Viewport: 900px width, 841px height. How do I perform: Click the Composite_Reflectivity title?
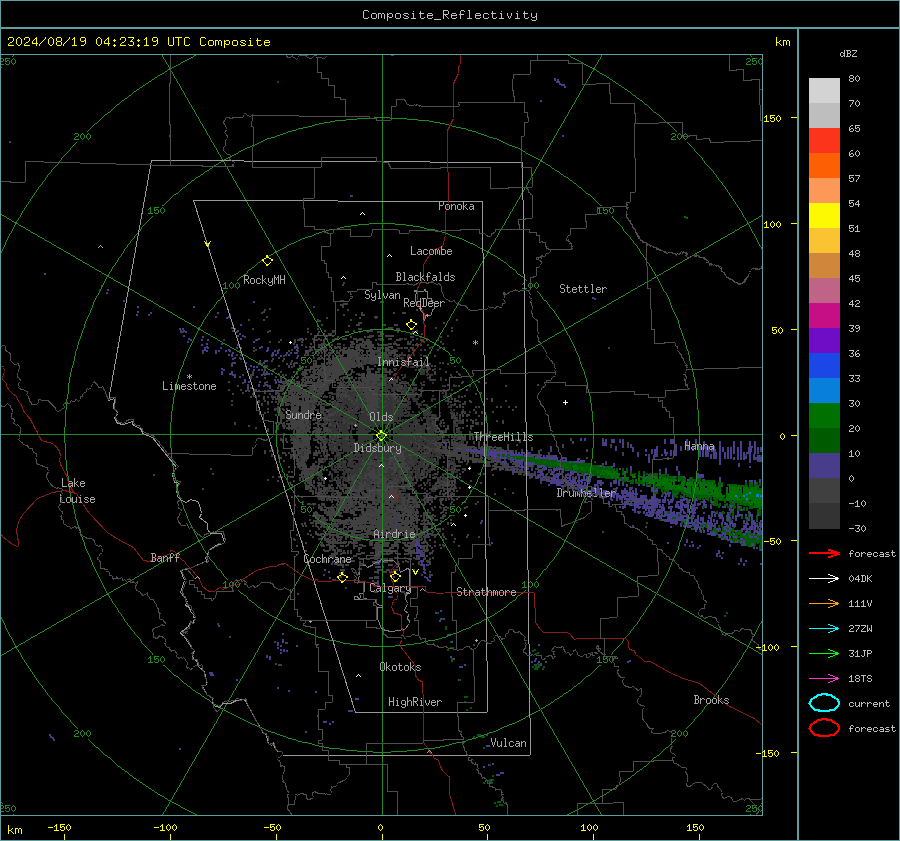[x=449, y=15]
